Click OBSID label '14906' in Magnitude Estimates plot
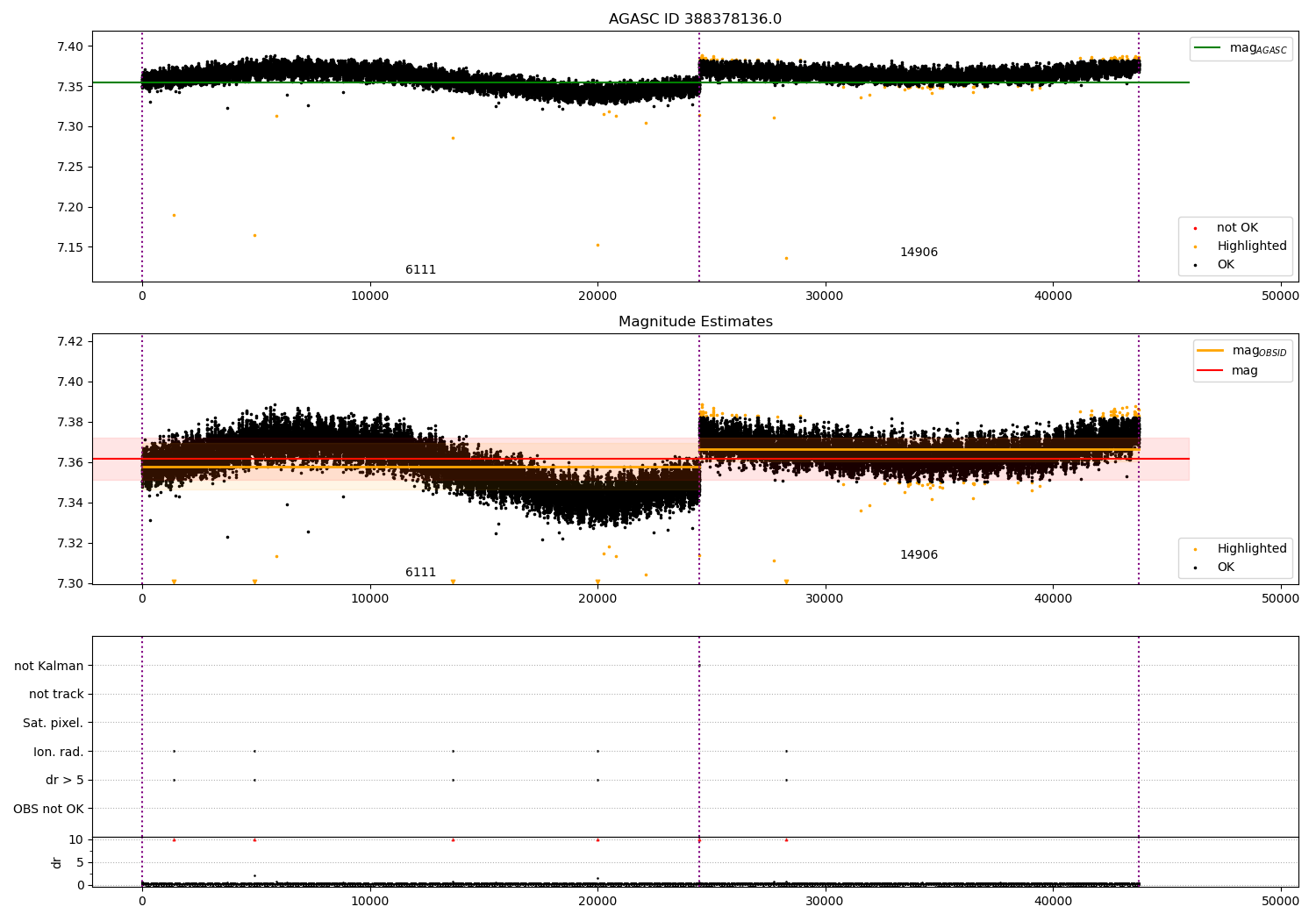The width and height of the screenshot is (1316, 921). click(919, 555)
